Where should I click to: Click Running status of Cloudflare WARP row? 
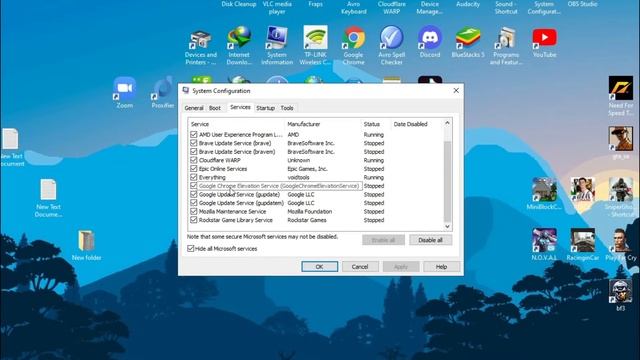(x=374, y=160)
